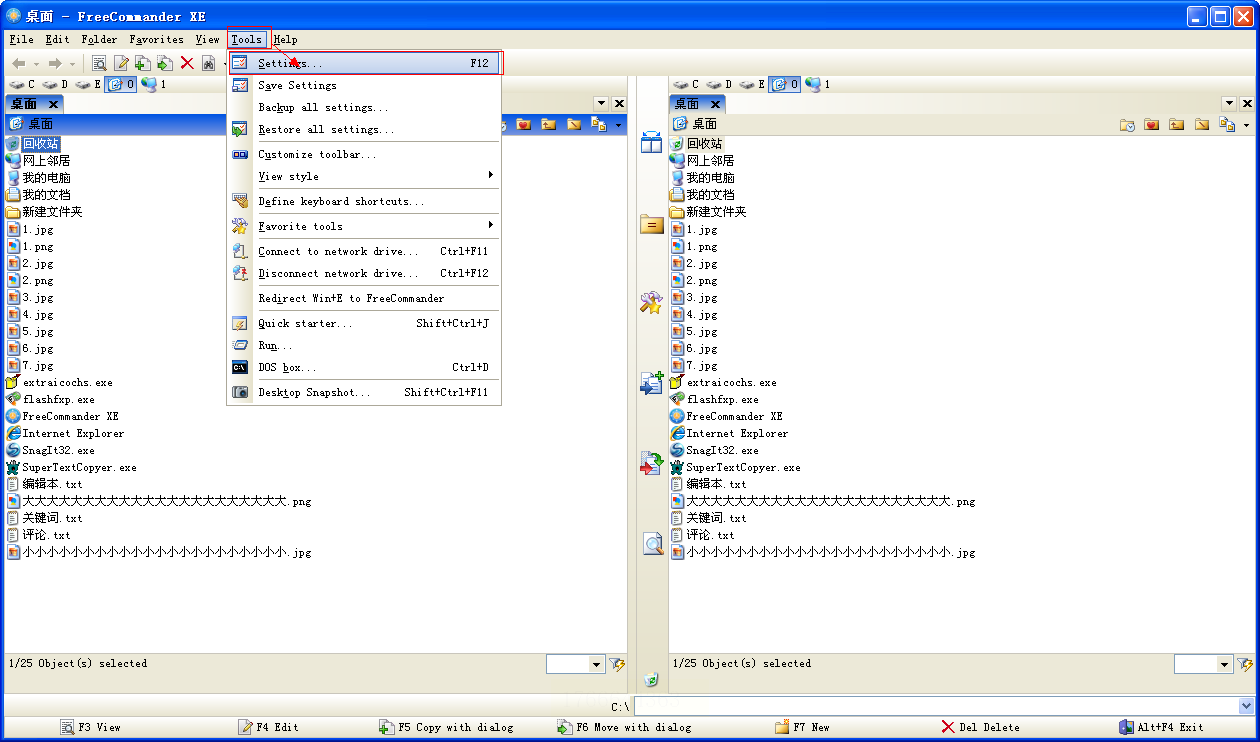Expand the Favorite tools submenu

(364, 226)
